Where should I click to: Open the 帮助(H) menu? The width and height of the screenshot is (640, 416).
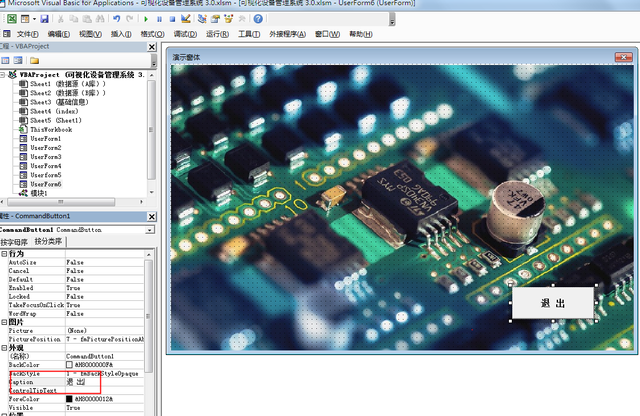[x=361, y=34]
